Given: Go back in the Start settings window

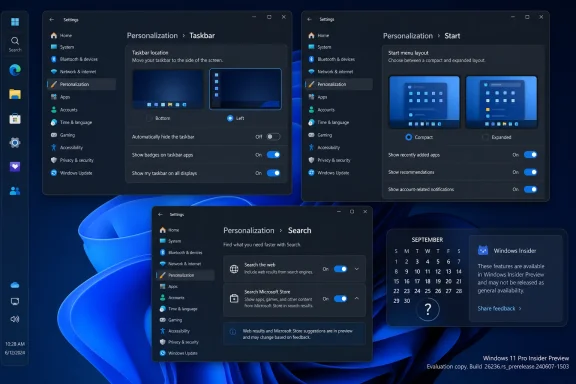Looking at the screenshot, I should [309, 19].
